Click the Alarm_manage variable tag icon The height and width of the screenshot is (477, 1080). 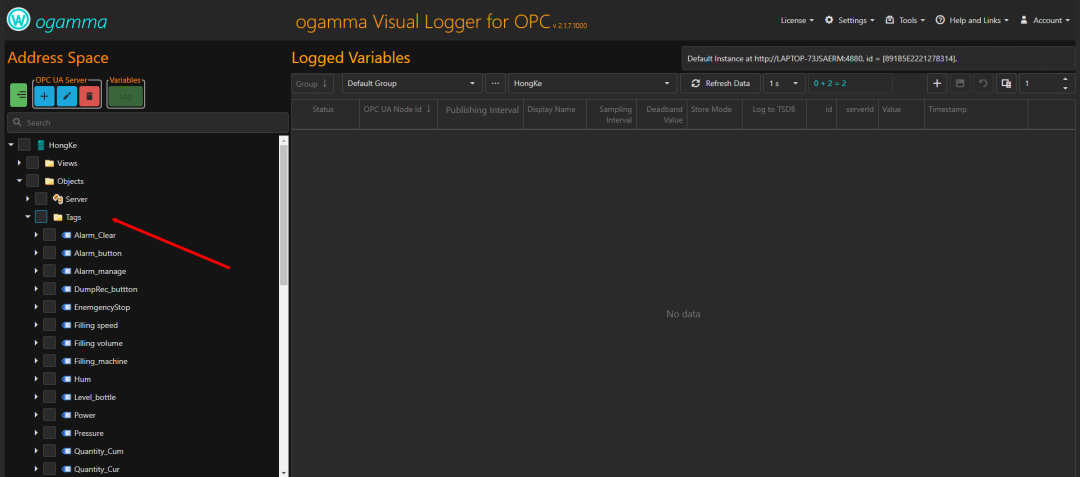[x=66, y=271]
